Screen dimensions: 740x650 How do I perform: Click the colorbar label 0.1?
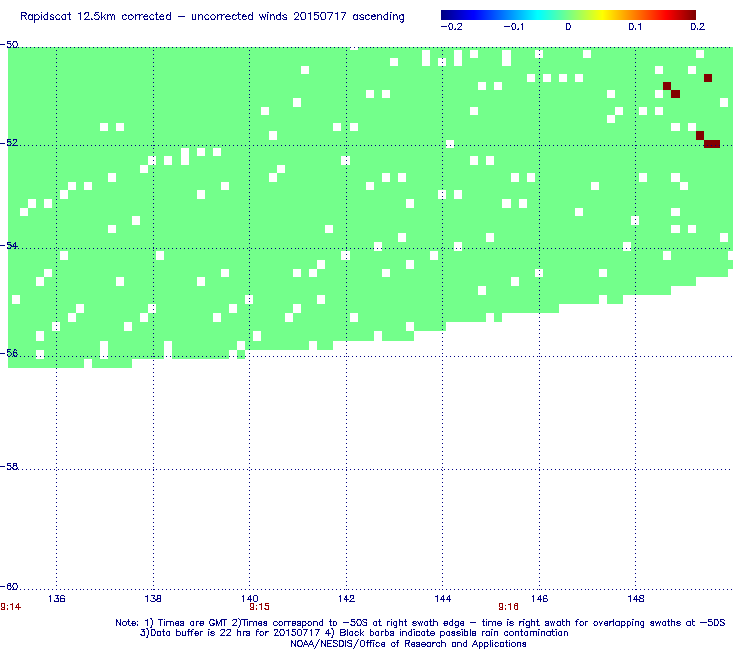[635, 27]
